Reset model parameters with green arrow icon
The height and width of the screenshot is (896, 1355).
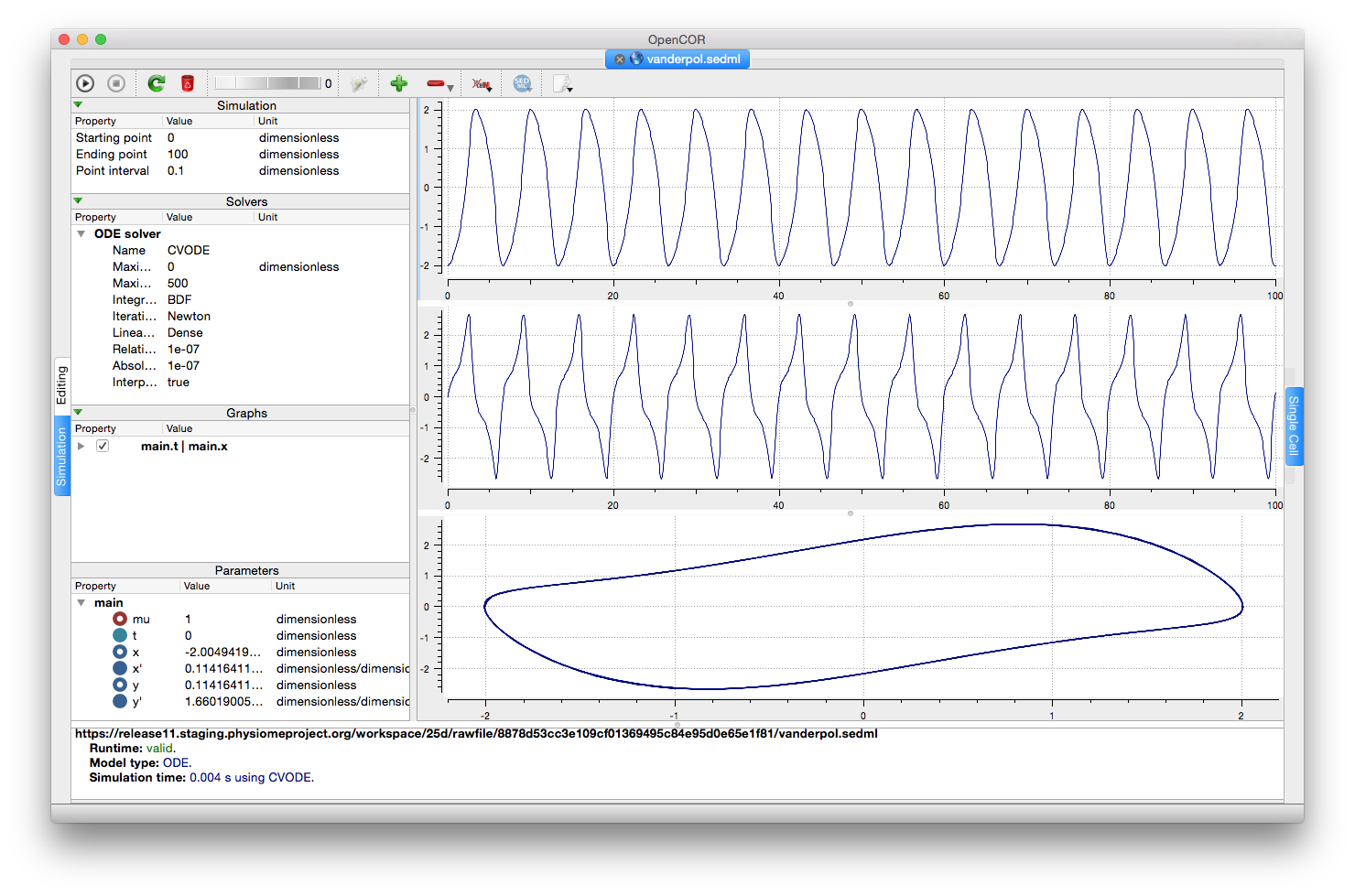point(157,83)
